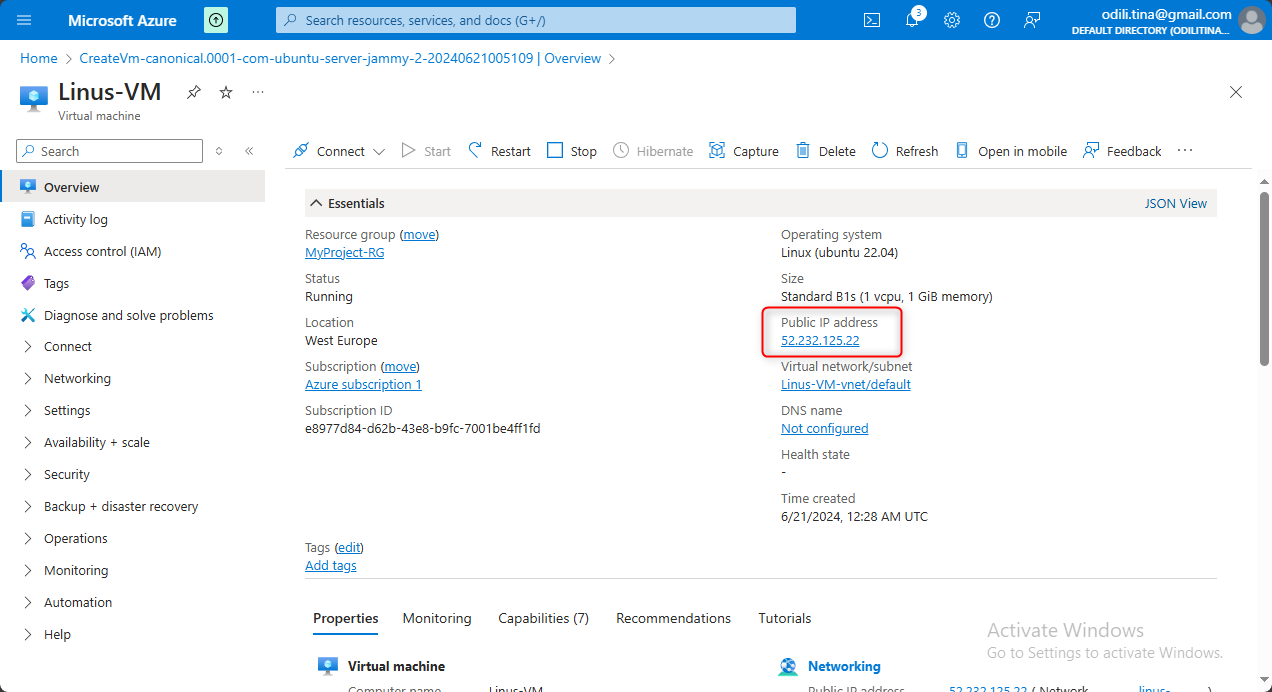Image resolution: width=1272 pixels, height=692 pixels.
Task: Open portal settings gear
Action: (952, 20)
